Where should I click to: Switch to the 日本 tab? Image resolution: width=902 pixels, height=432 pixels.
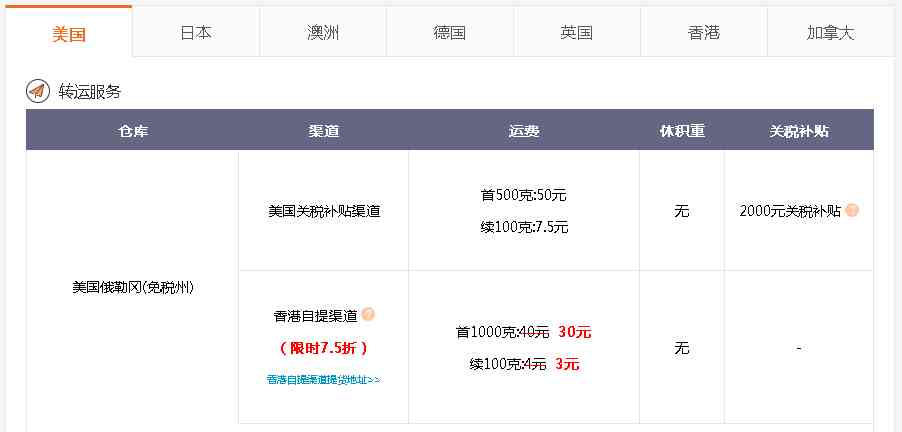[x=196, y=33]
